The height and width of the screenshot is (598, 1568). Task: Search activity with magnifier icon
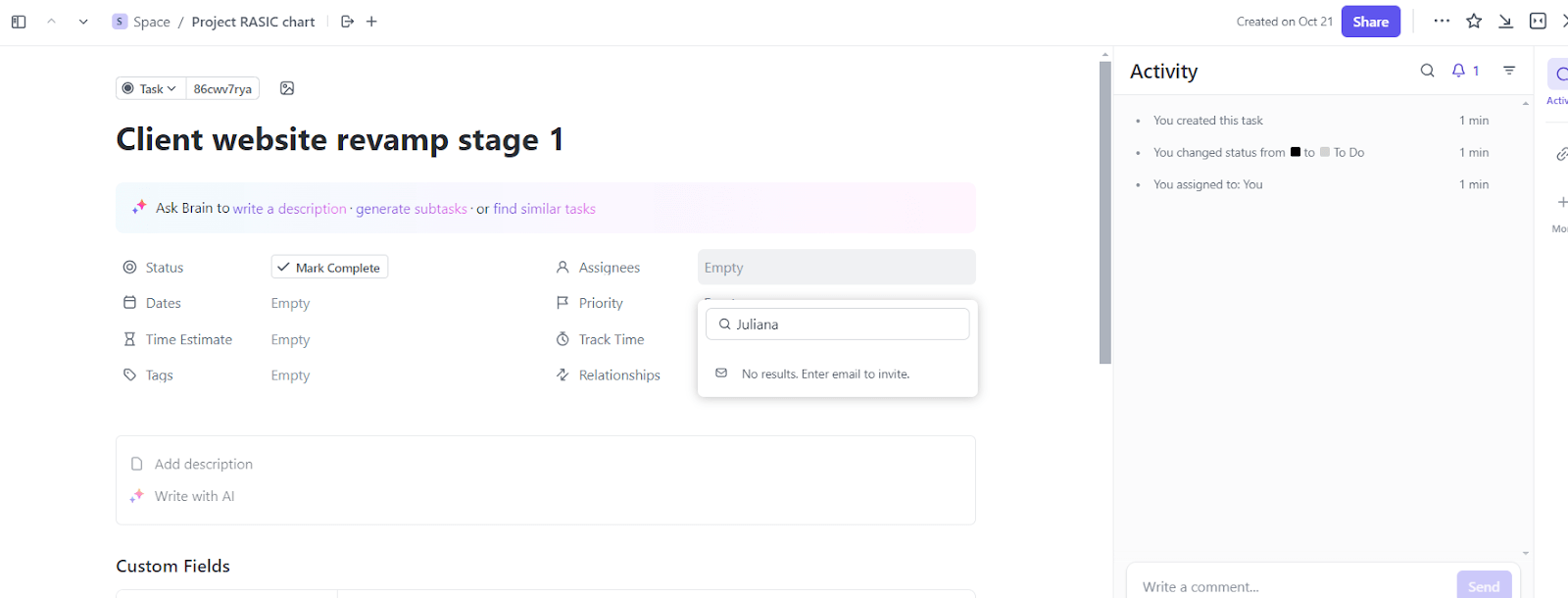tap(1427, 71)
